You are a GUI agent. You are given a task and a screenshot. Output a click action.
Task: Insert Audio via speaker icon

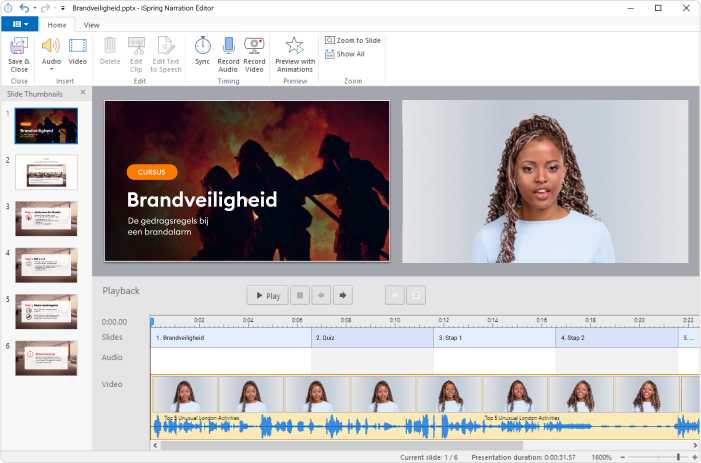[51, 46]
